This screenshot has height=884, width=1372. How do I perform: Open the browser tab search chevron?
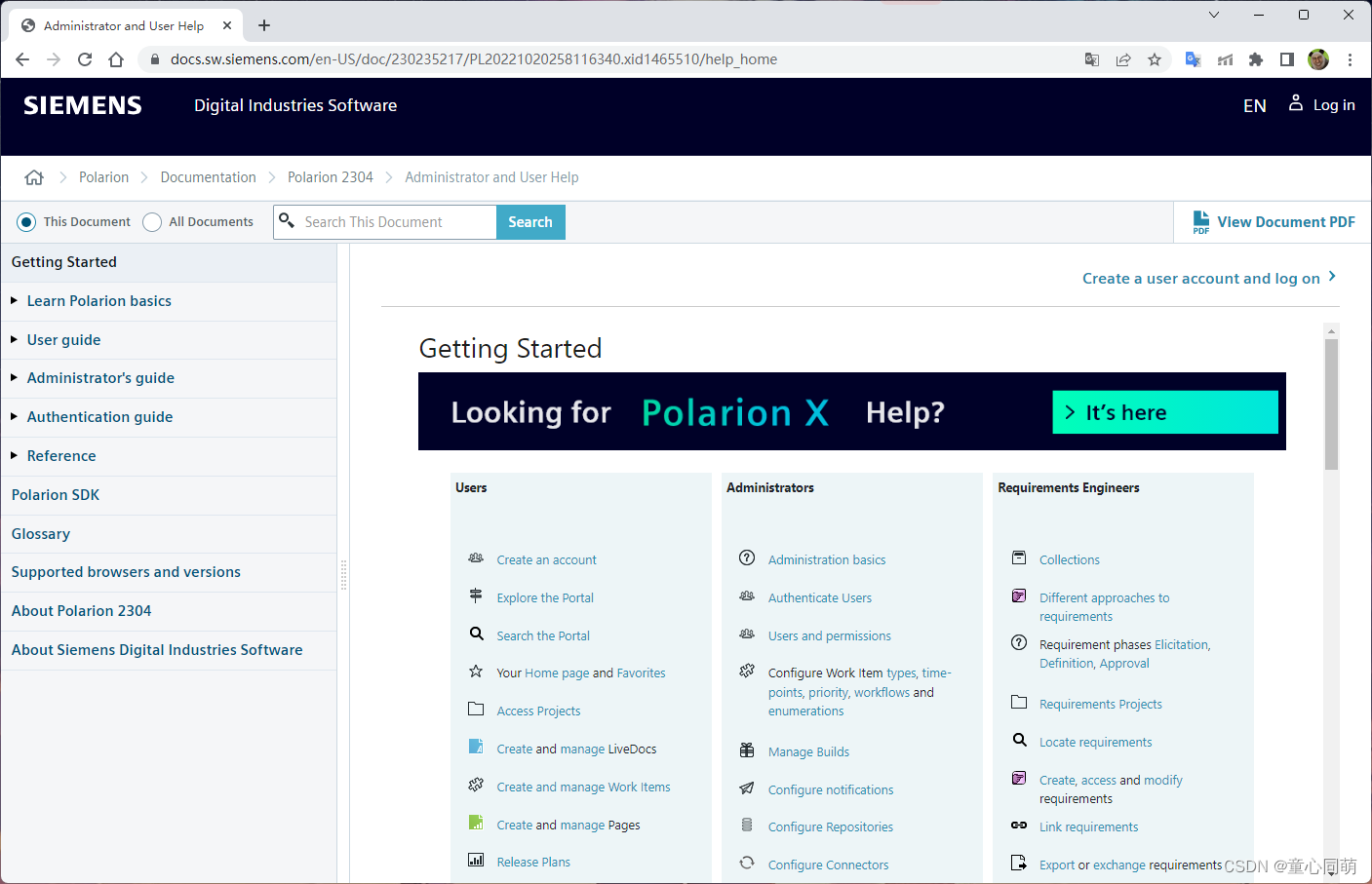pos(1214,15)
